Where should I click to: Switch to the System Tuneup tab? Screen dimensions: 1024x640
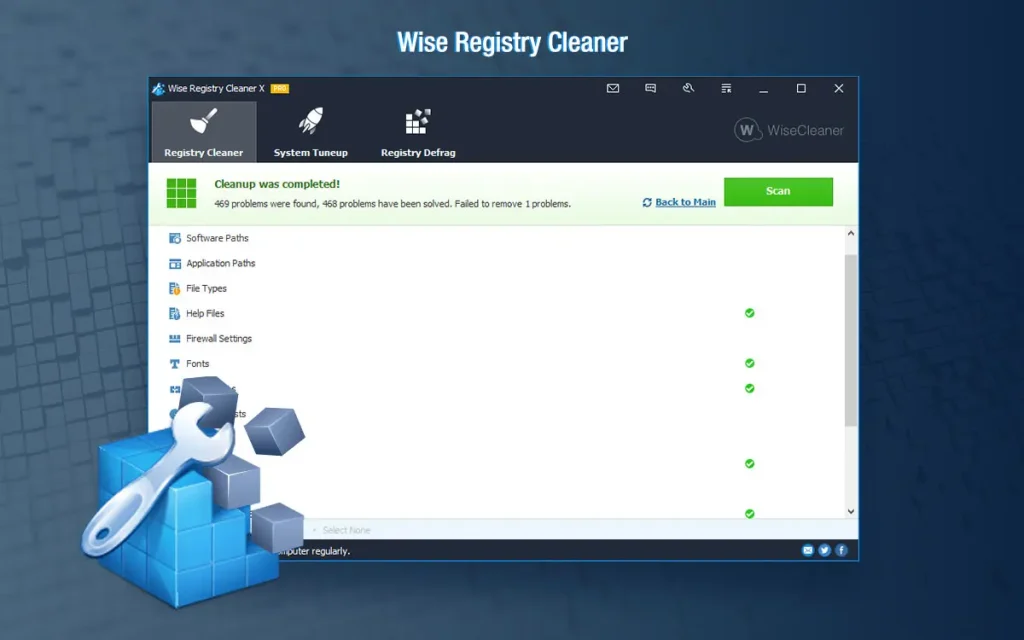click(x=310, y=132)
